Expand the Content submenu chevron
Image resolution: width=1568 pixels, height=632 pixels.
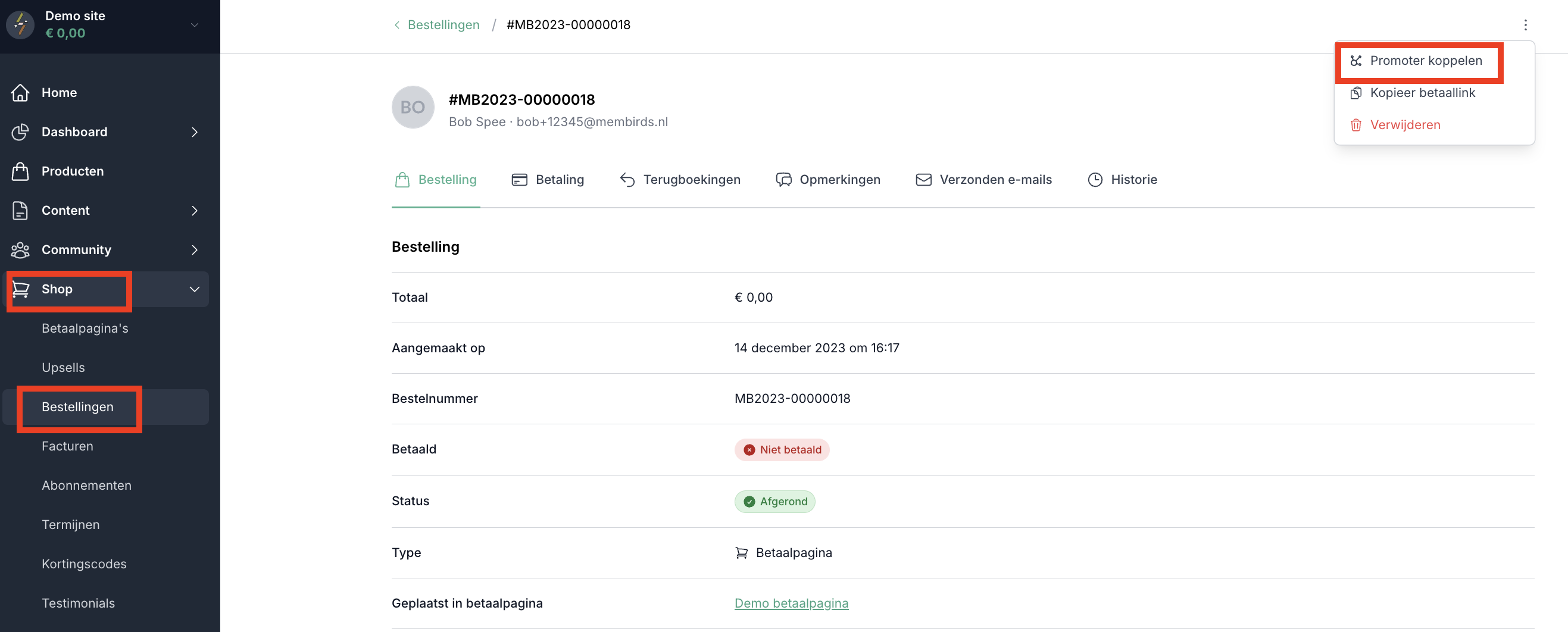pyautogui.click(x=194, y=211)
